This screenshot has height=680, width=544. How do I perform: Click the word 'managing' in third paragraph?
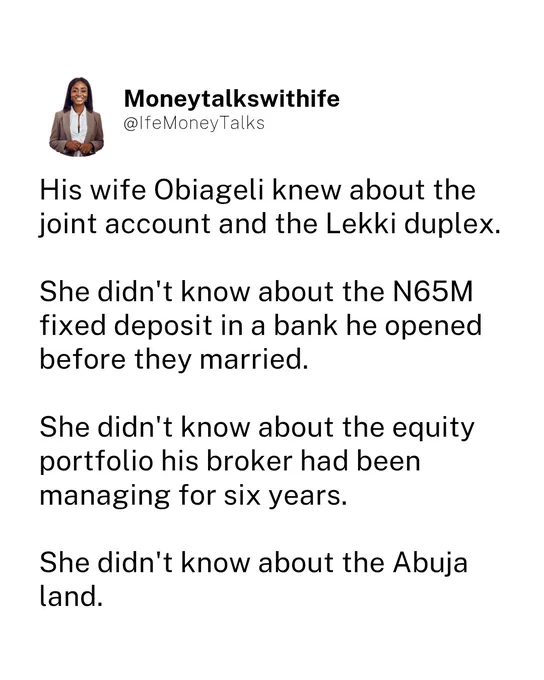coord(105,495)
